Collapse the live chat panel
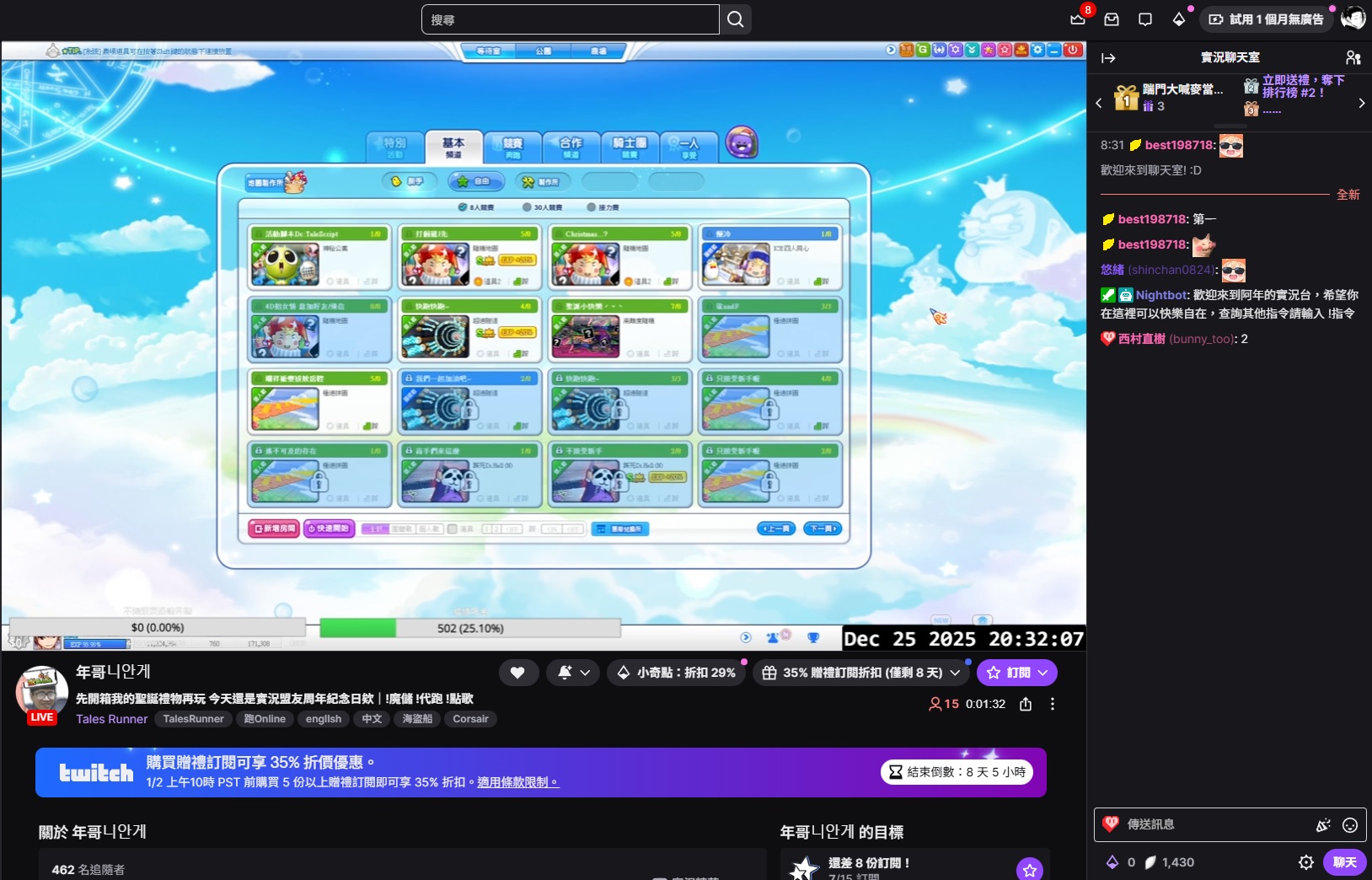The height and width of the screenshot is (880, 1372). [1108, 58]
